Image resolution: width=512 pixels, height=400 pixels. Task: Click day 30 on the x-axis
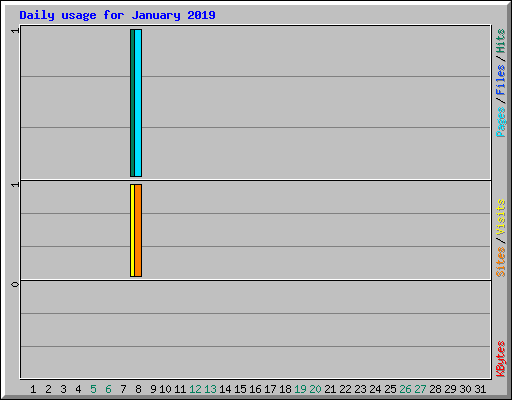[465, 389]
